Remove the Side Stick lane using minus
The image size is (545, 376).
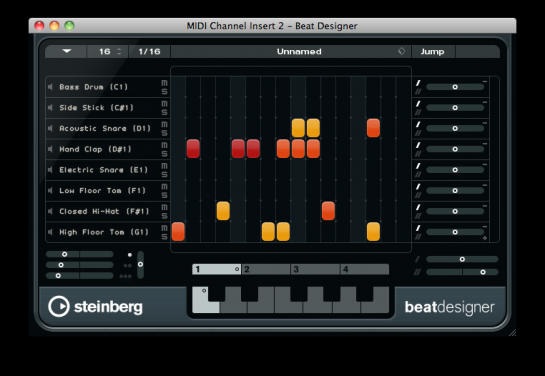click(485, 103)
